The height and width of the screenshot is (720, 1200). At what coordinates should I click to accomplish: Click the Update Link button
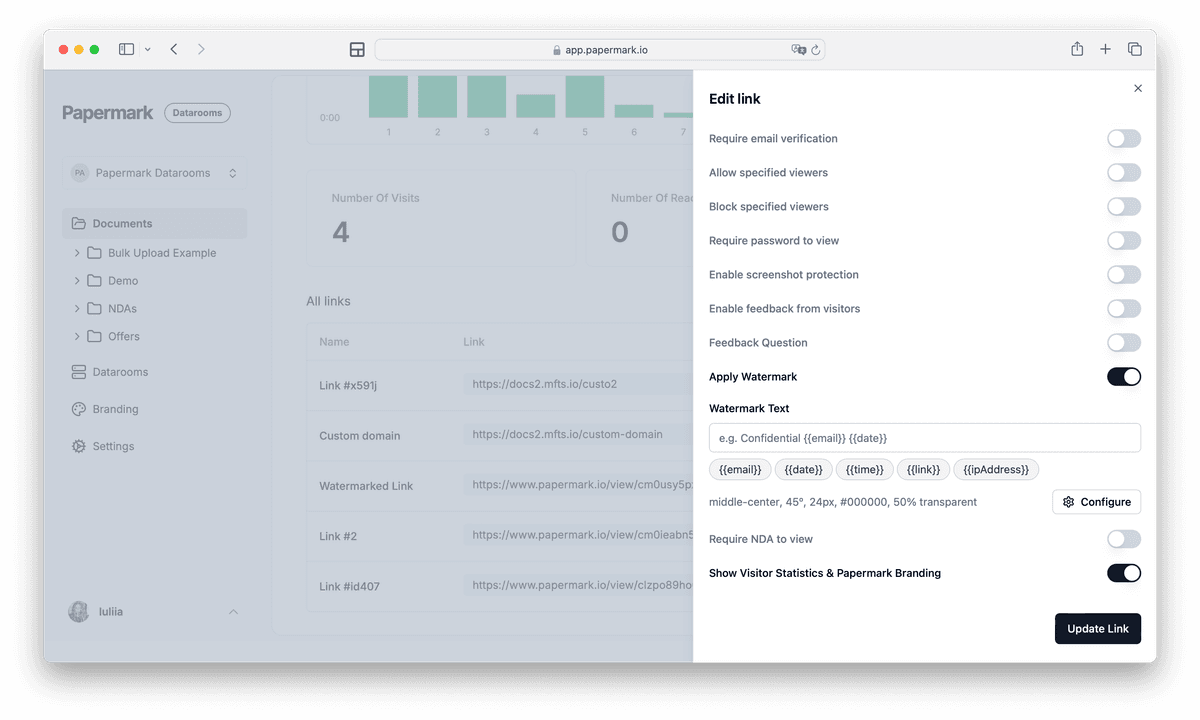tap(1097, 629)
